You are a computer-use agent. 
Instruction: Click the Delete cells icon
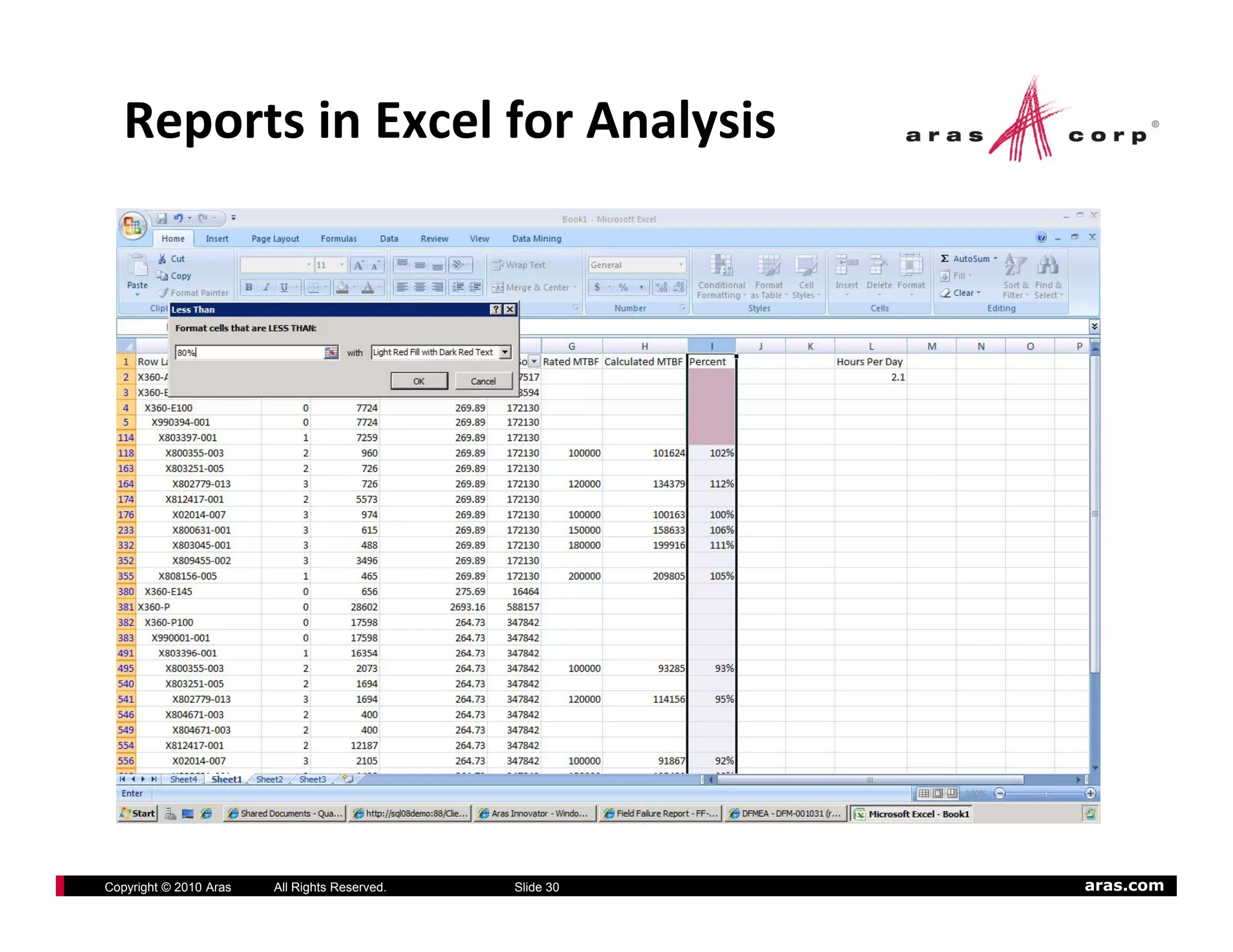[x=879, y=265]
